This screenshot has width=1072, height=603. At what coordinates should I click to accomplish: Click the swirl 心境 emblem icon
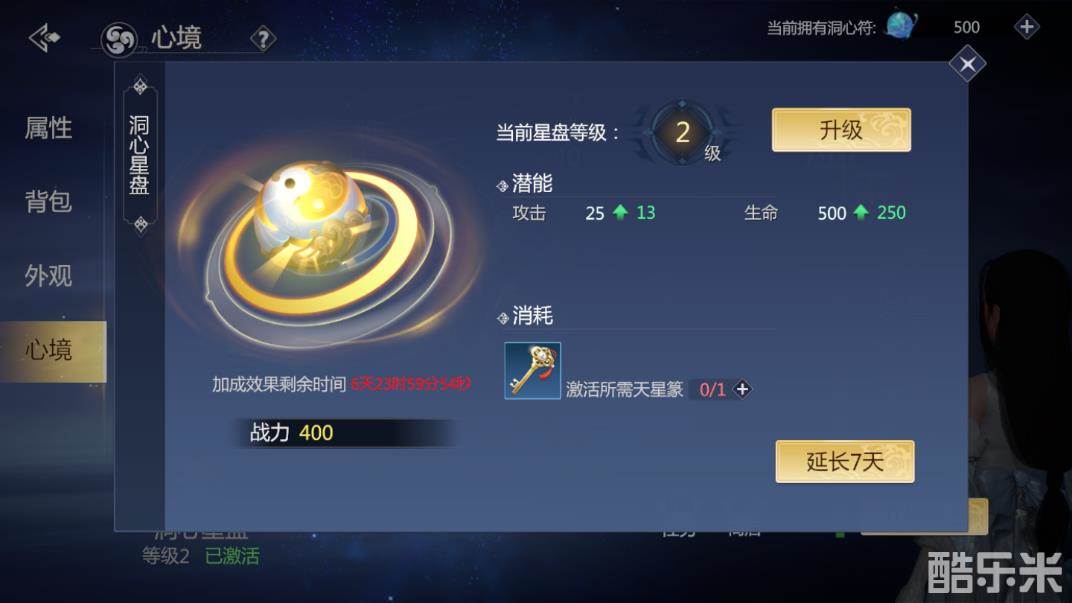(x=119, y=40)
